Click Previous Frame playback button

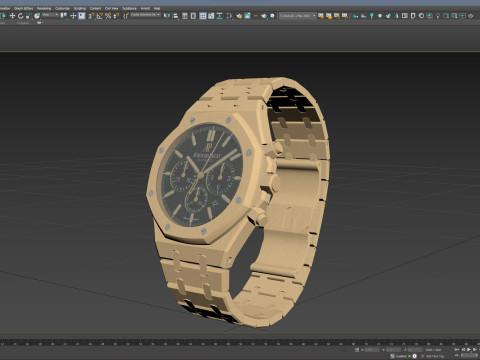pyautogui.click(x=463, y=349)
